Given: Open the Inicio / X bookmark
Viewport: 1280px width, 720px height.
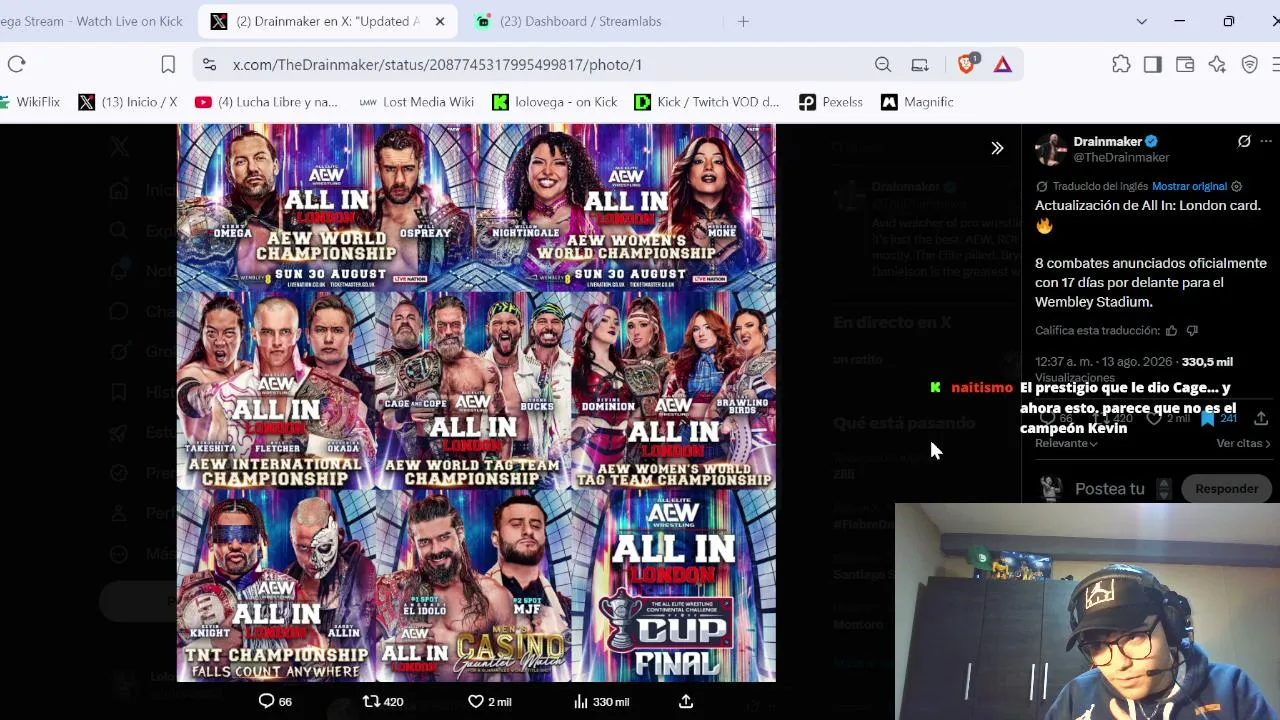Looking at the screenshot, I should (127, 102).
